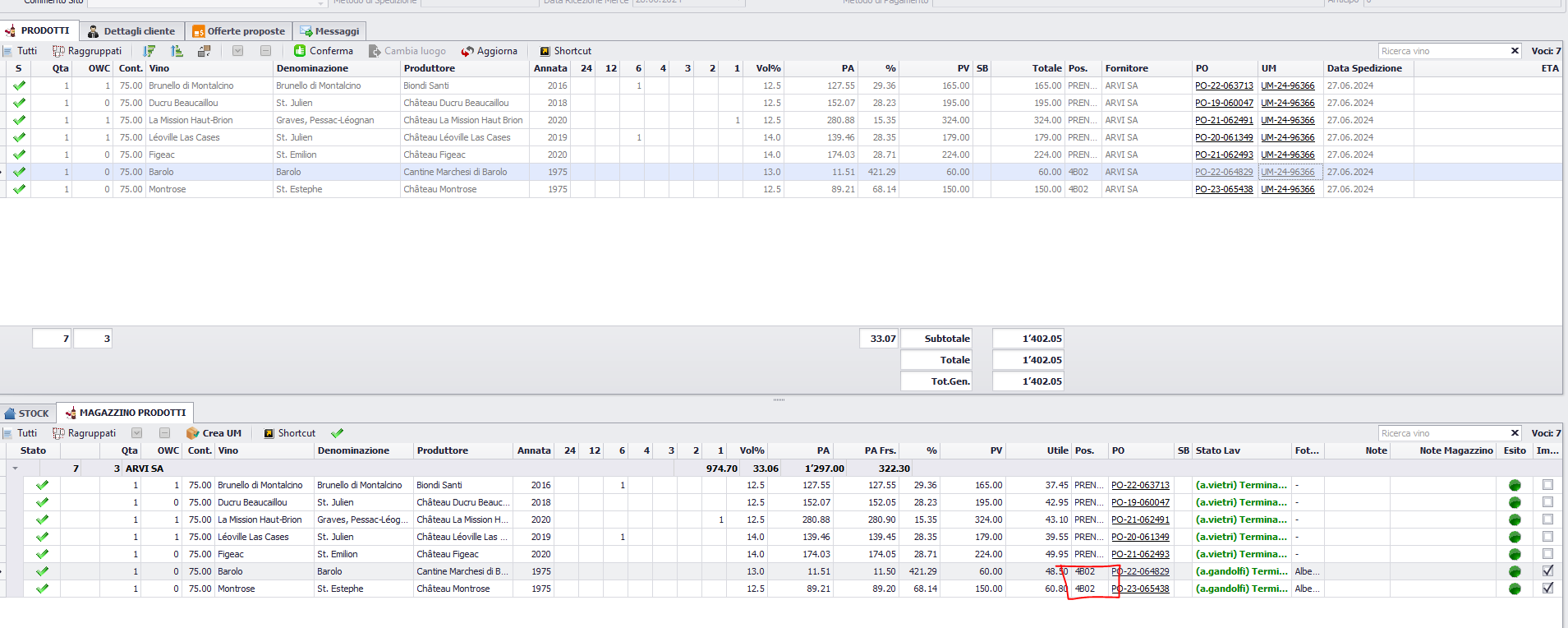Click the green Esito indicator for Barolo
The height and width of the screenshot is (628, 1568).
[1515, 571]
